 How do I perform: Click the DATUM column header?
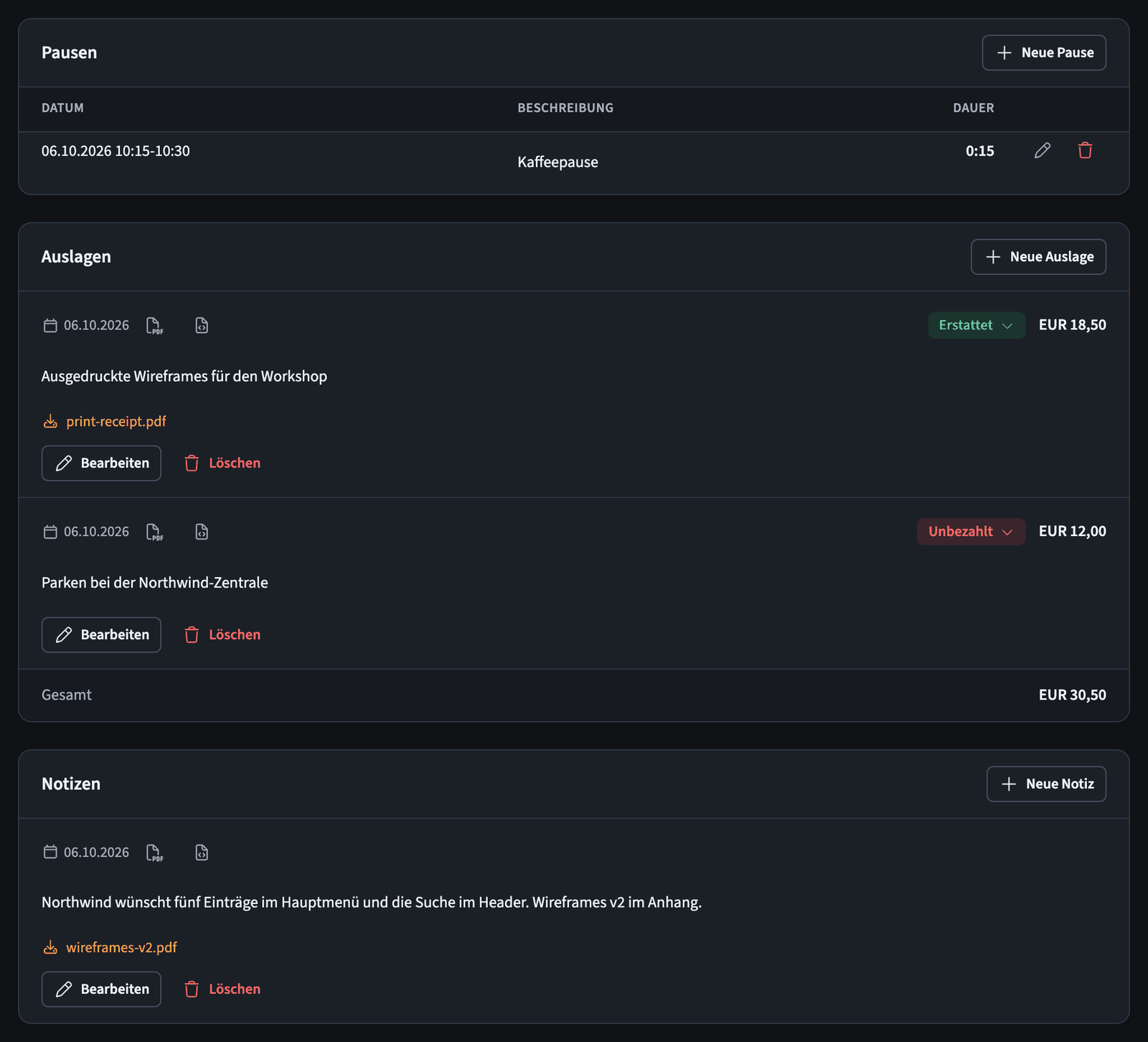(x=62, y=108)
